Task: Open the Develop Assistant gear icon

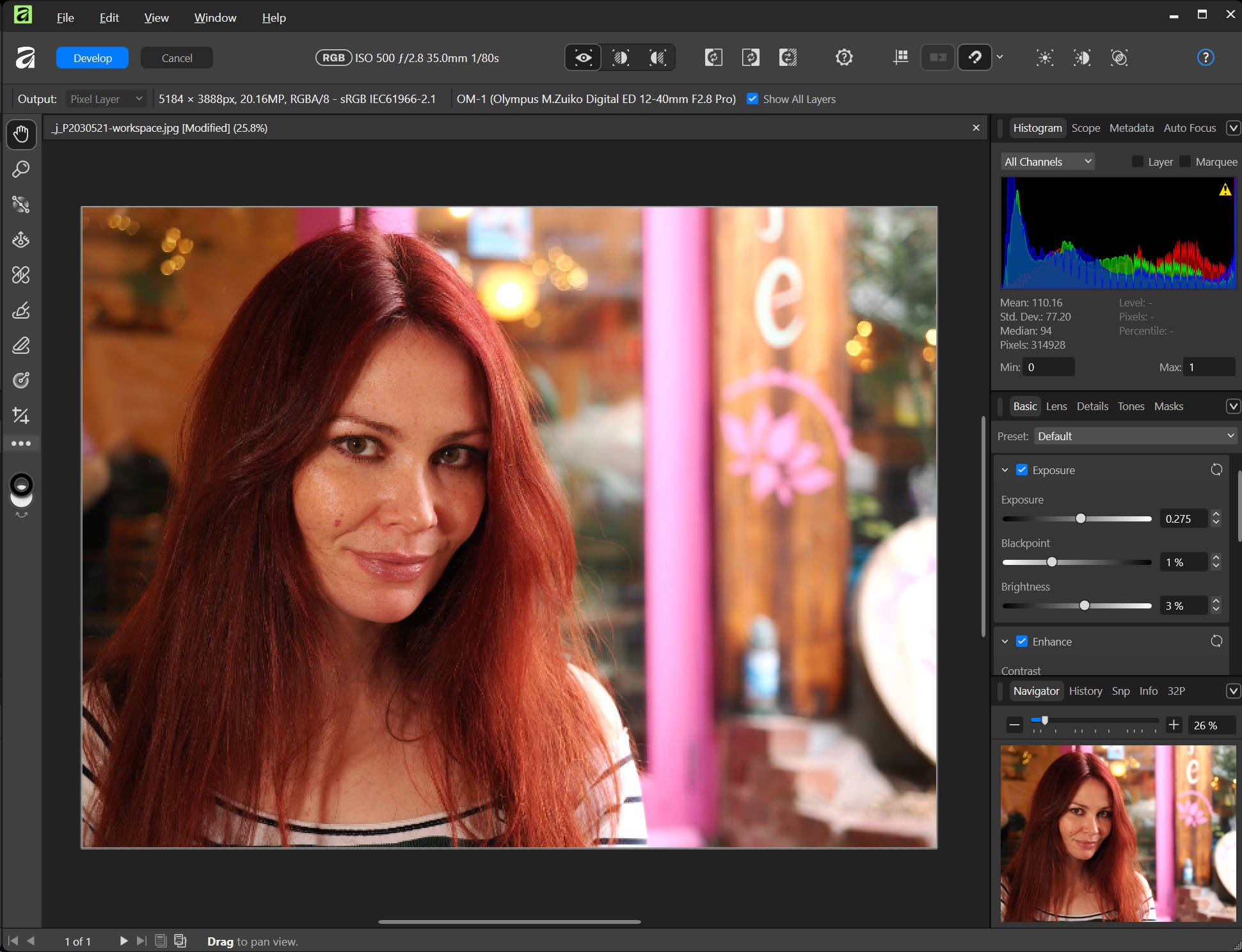Action: (x=843, y=58)
